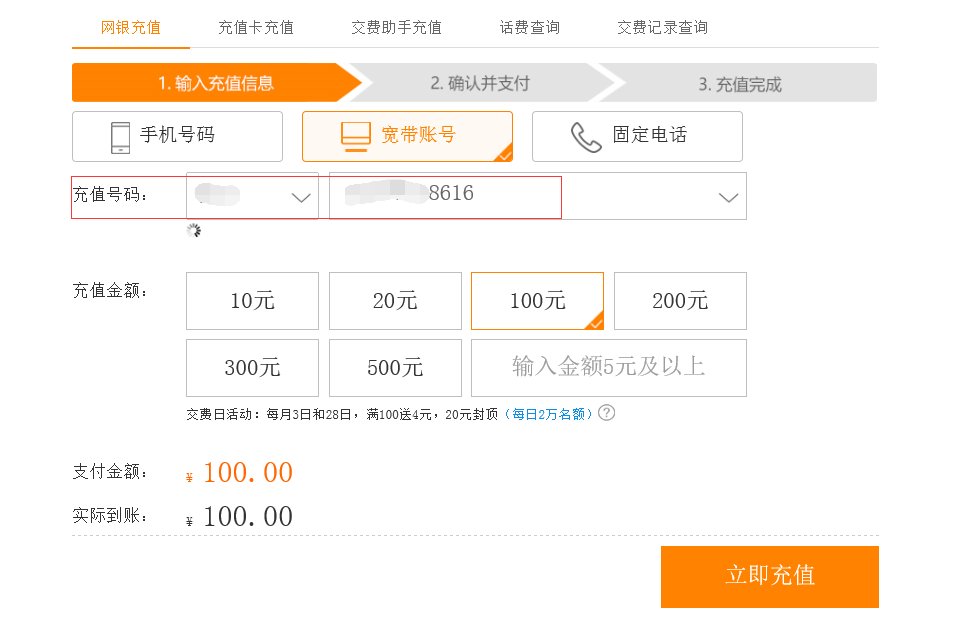Select 手机号码 recharge type

pyautogui.click(x=177, y=136)
